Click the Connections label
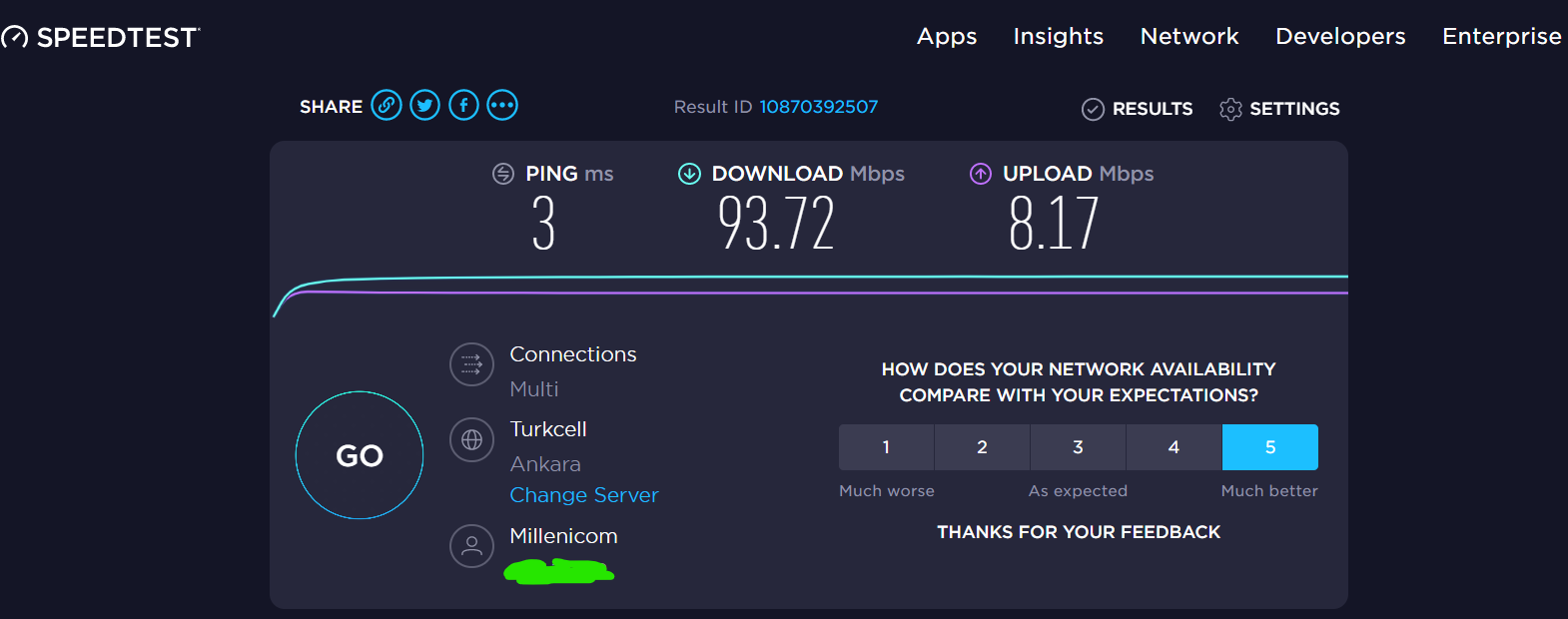 573,354
